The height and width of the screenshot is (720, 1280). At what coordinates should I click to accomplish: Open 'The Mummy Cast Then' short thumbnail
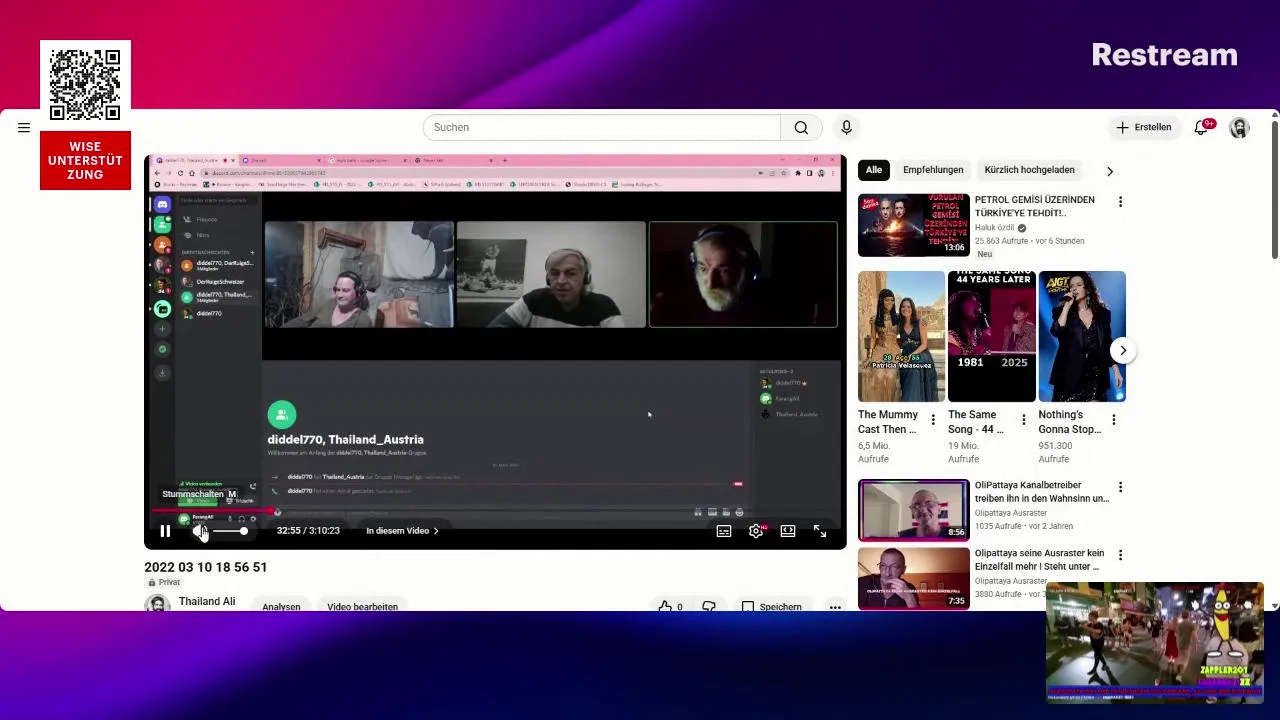click(901, 336)
